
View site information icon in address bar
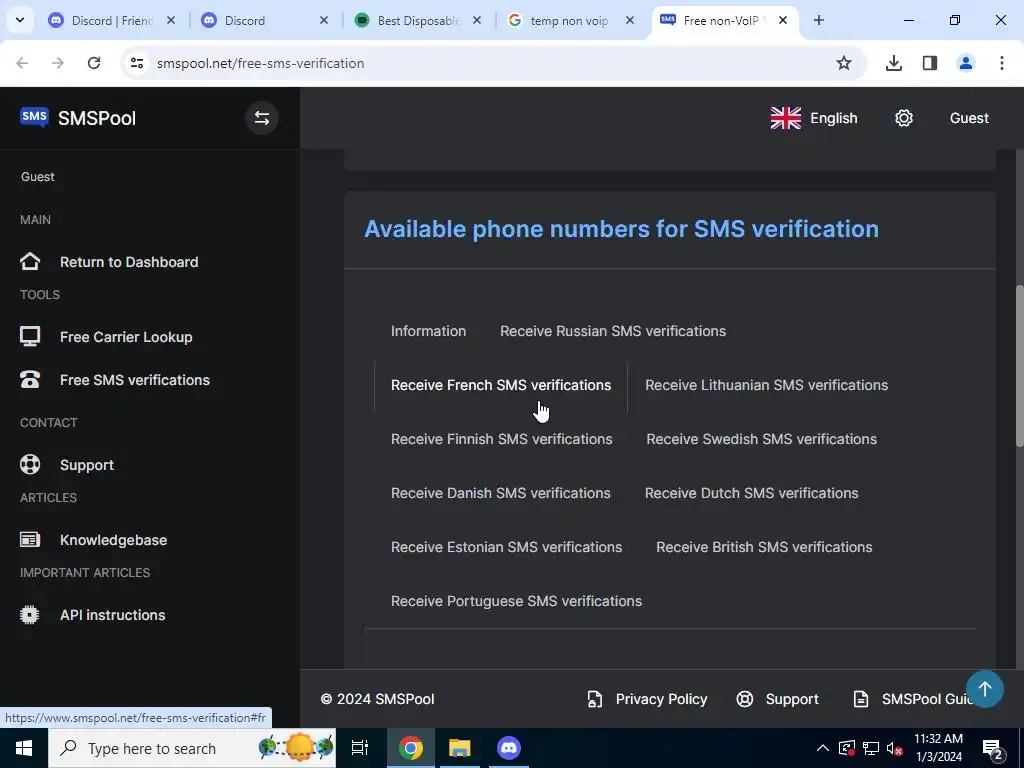pos(136,63)
